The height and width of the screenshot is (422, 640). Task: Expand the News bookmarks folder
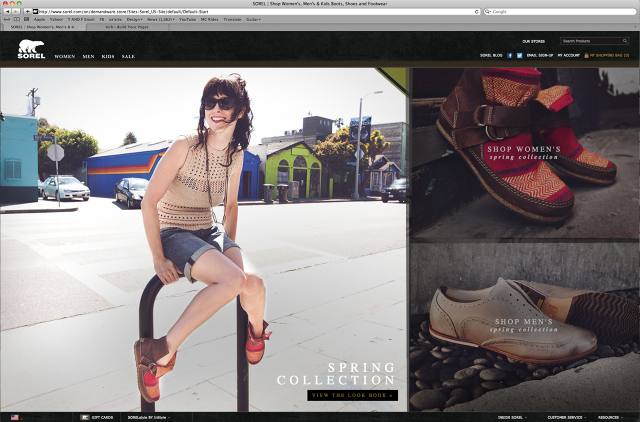pyautogui.click(x=161, y=19)
